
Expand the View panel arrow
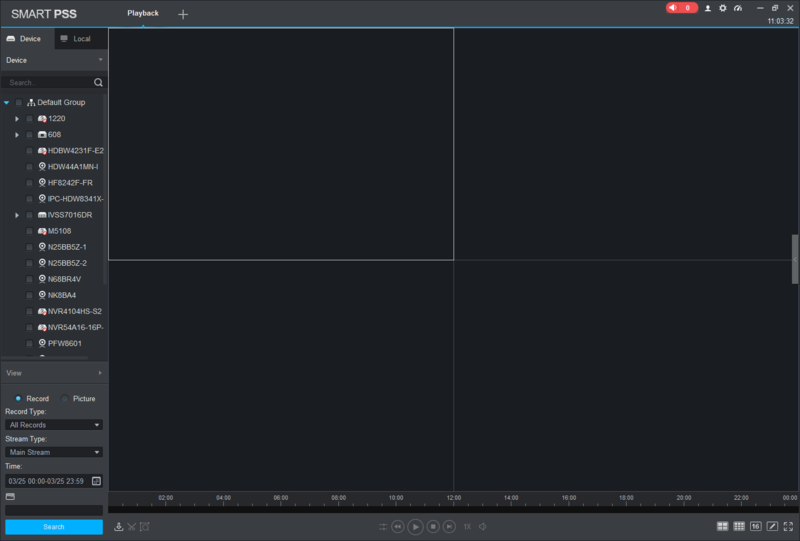[x=100, y=373]
